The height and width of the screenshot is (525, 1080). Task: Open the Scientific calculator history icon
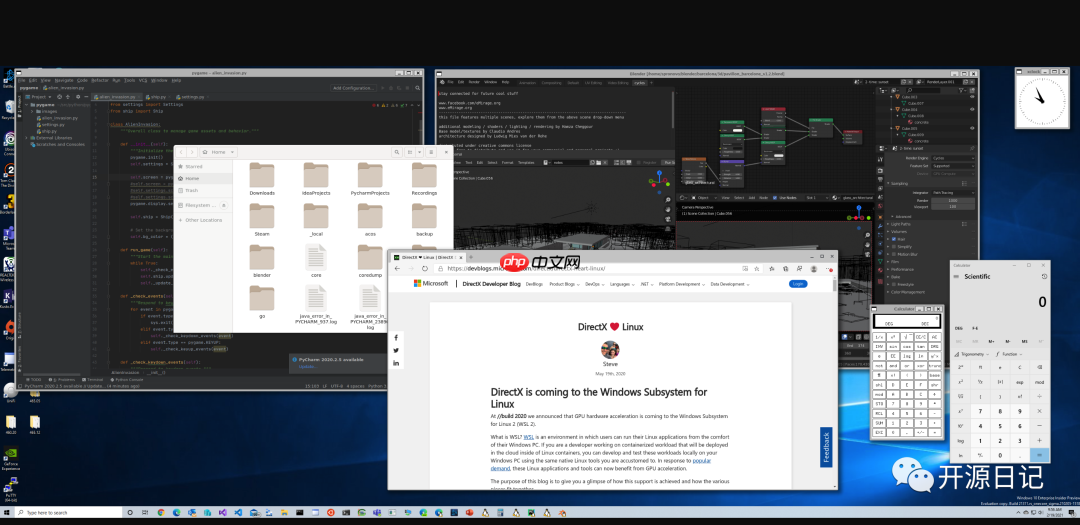point(1044,276)
